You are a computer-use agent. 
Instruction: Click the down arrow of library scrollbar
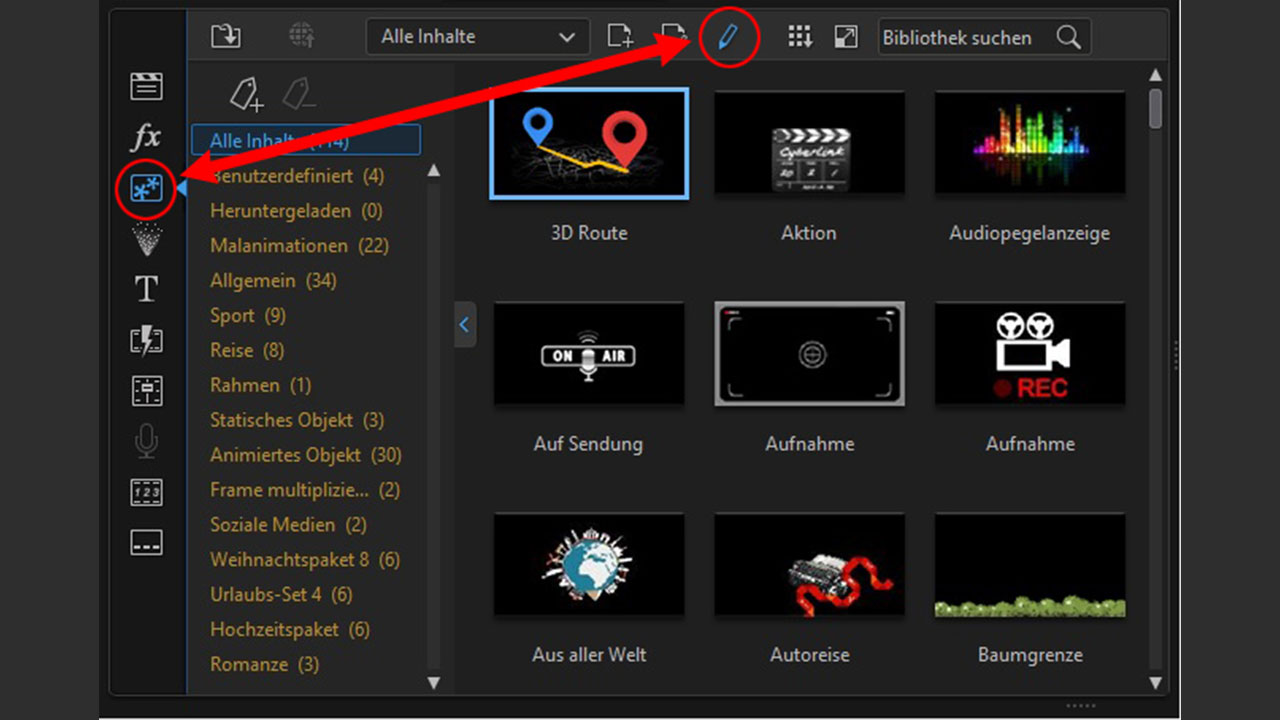(1155, 683)
